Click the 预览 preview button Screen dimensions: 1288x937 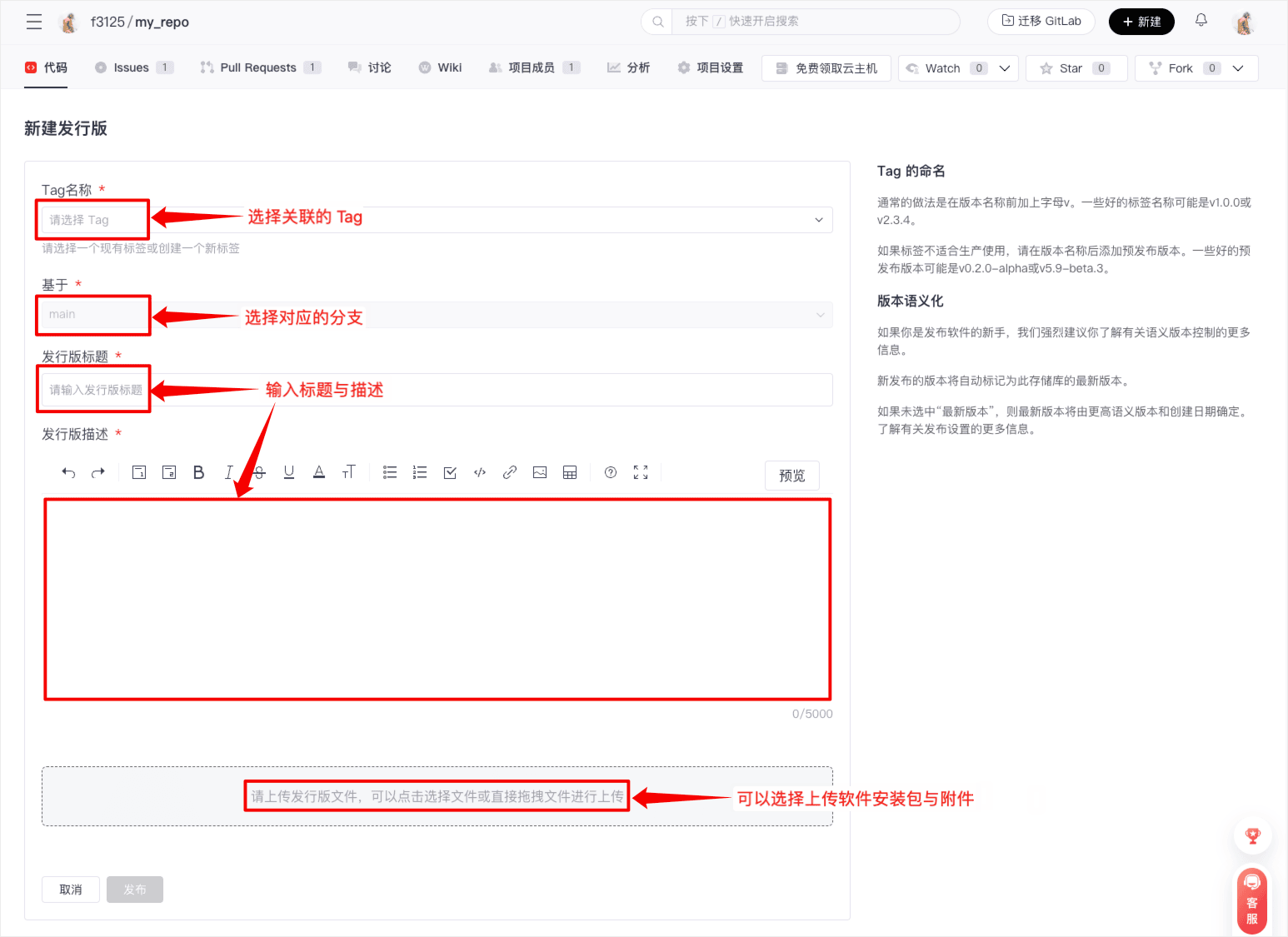pos(791,476)
